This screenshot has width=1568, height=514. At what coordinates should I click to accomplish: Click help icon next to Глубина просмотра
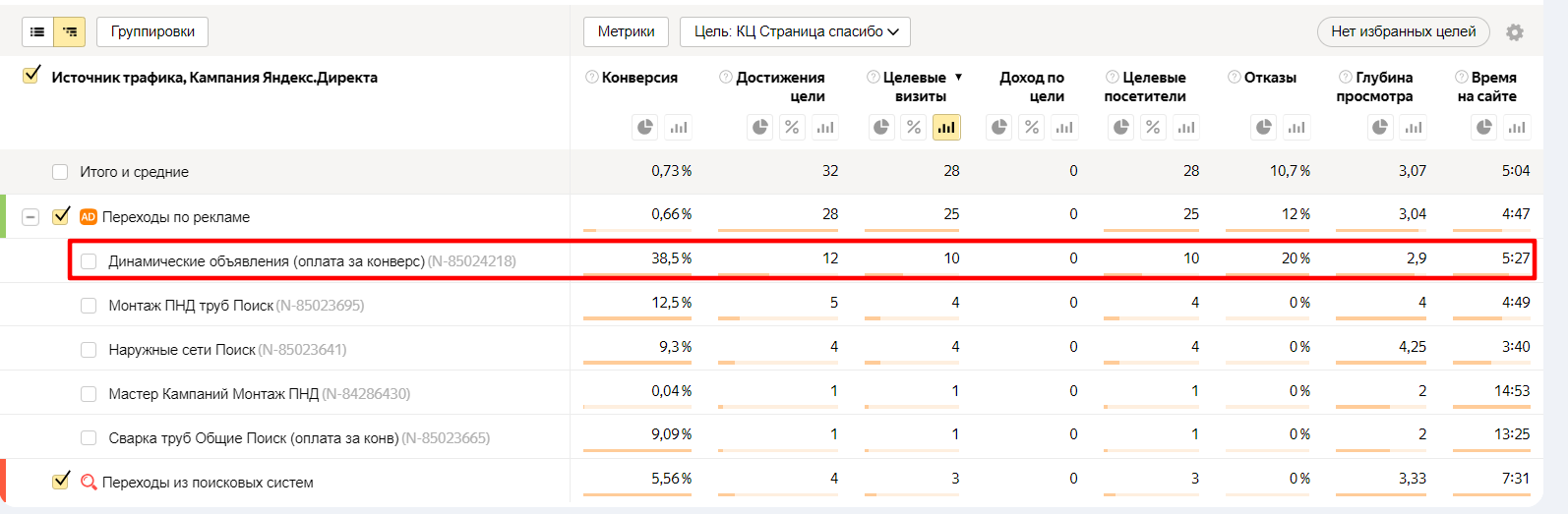click(x=1345, y=77)
